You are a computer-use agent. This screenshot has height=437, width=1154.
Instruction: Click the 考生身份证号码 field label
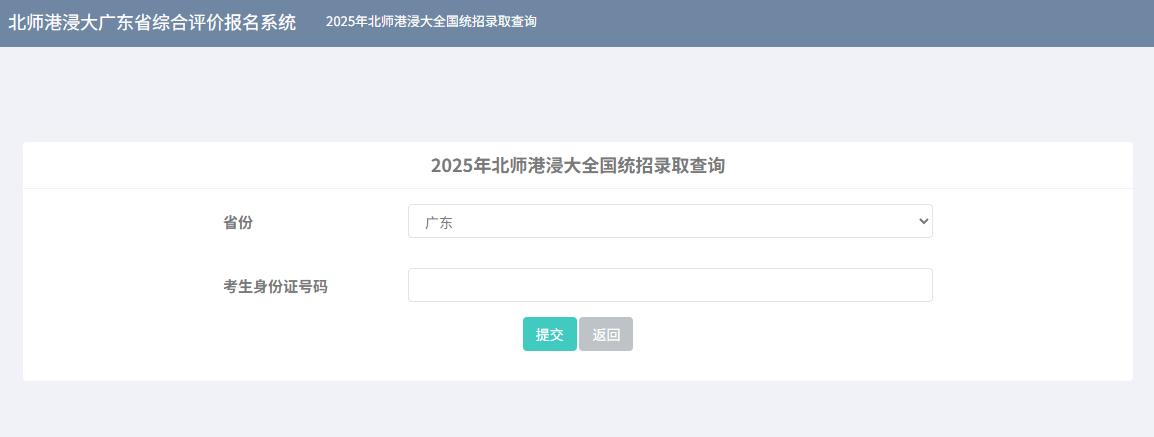tap(275, 286)
